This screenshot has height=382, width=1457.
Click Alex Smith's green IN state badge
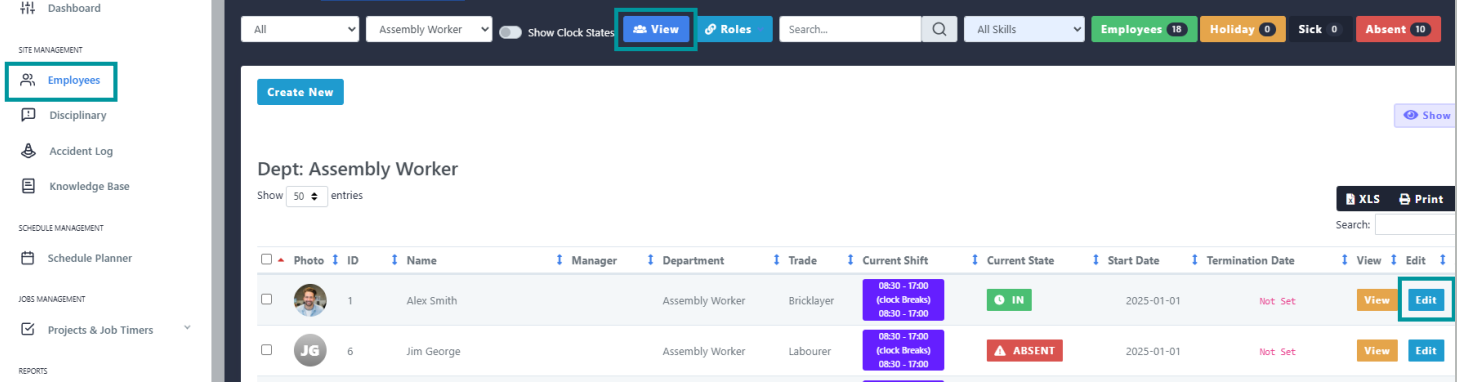click(1009, 300)
